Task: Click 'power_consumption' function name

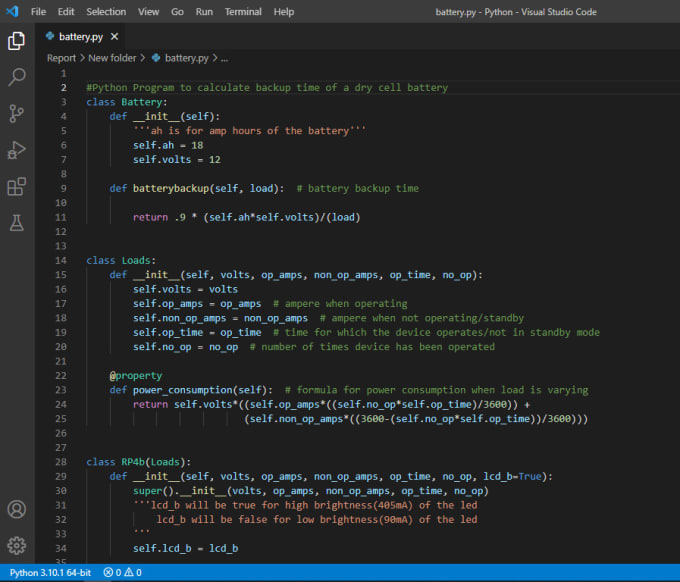Action: pos(183,390)
